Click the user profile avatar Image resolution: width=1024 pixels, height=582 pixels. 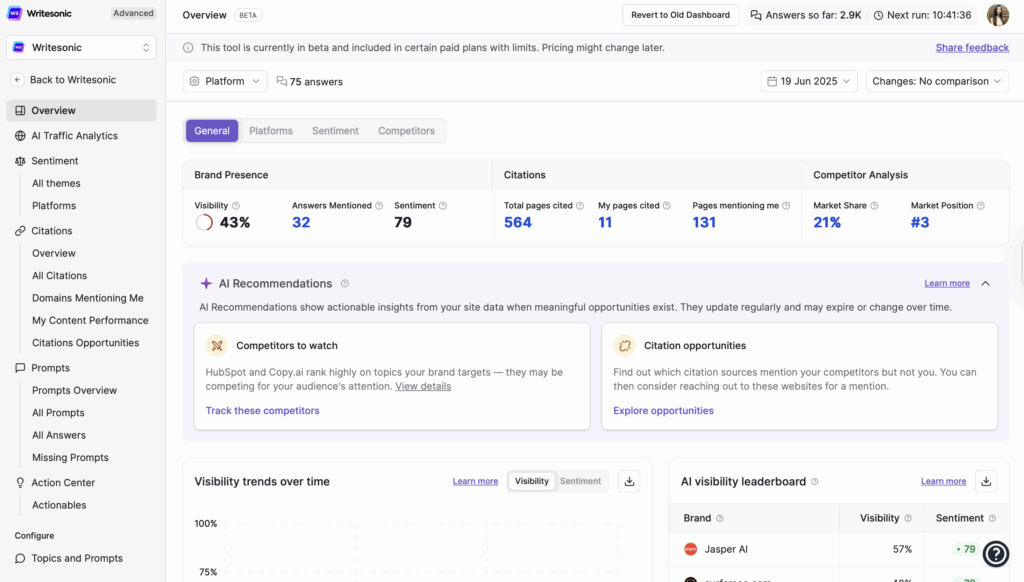point(997,15)
